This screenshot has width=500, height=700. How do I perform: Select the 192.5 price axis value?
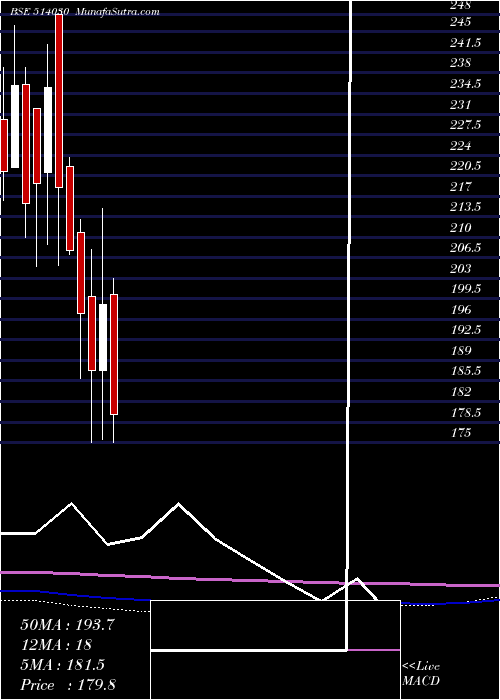tap(466, 330)
